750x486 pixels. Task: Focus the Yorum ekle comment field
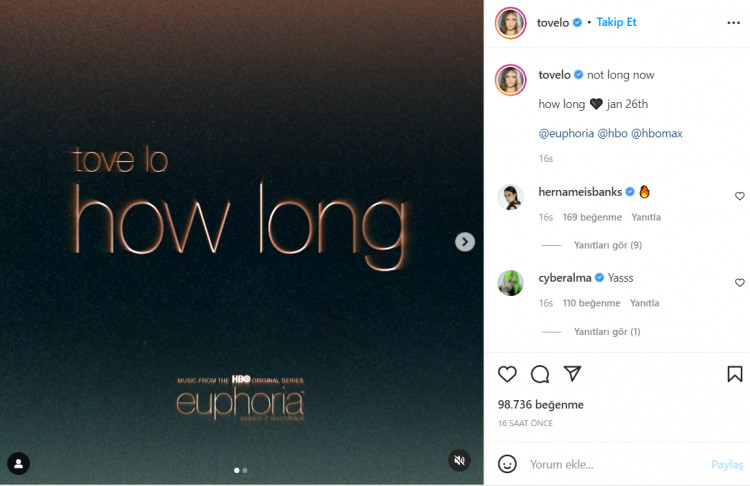coord(617,464)
